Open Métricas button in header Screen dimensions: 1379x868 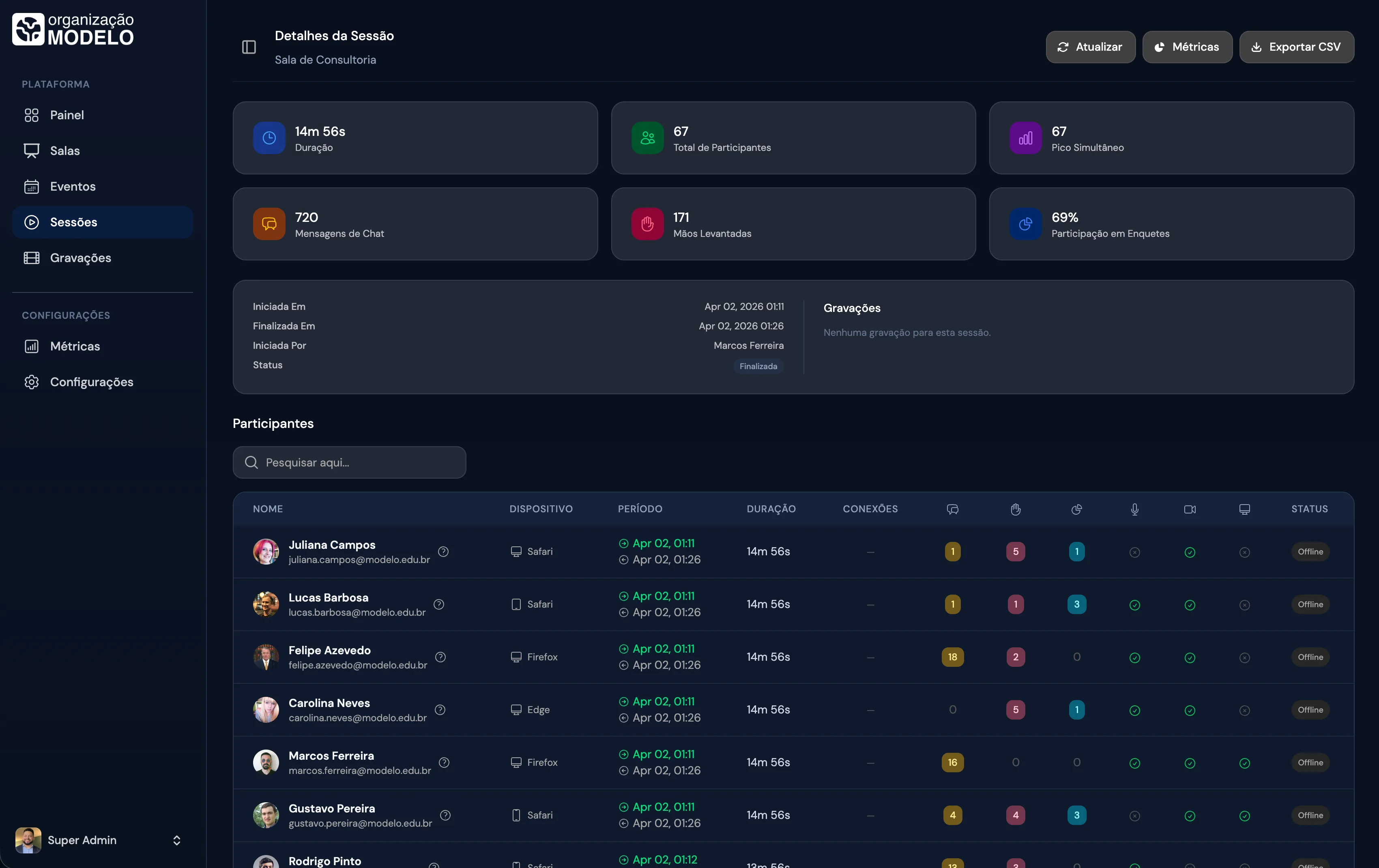click(1187, 47)
